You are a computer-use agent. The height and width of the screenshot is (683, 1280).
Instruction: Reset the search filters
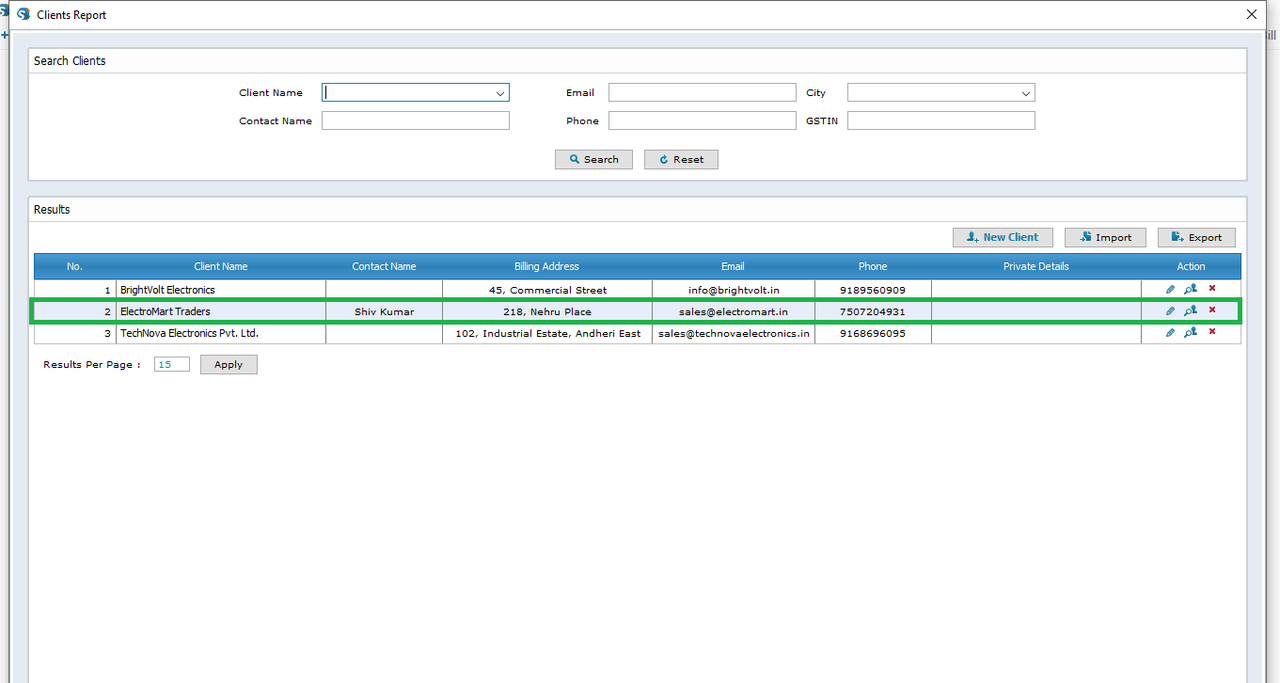pyautogui.click(x=681, y=159)
